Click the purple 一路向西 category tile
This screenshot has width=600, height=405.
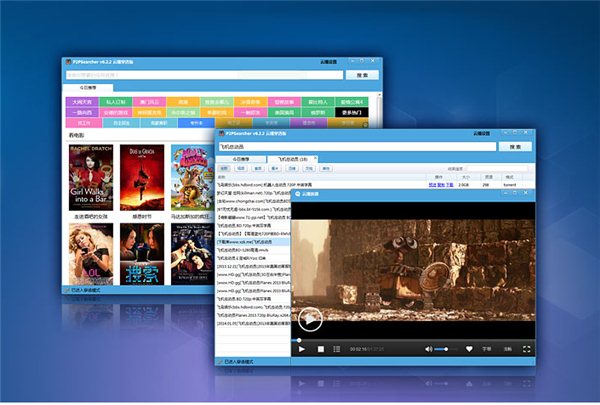tap(82, 113)
